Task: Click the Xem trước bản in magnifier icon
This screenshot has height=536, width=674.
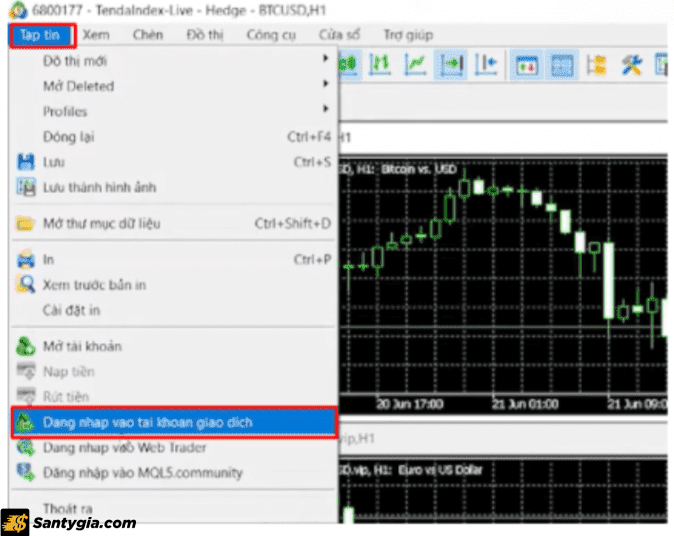Action: (x=25, y=284)
